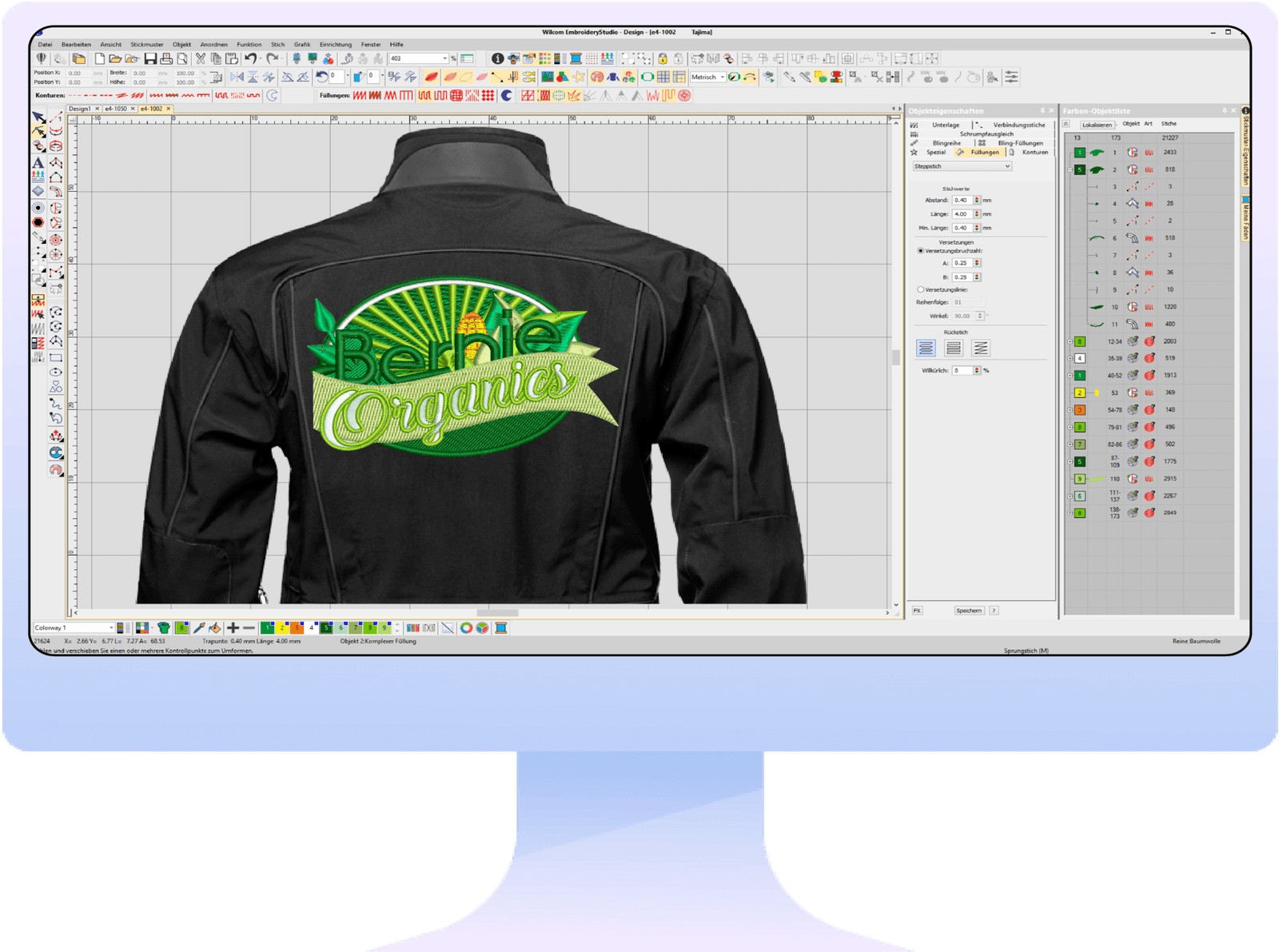The image size is (1279, 952).
Task: Click the New design (blank page) icon
Action: click(x=99, y=58)
